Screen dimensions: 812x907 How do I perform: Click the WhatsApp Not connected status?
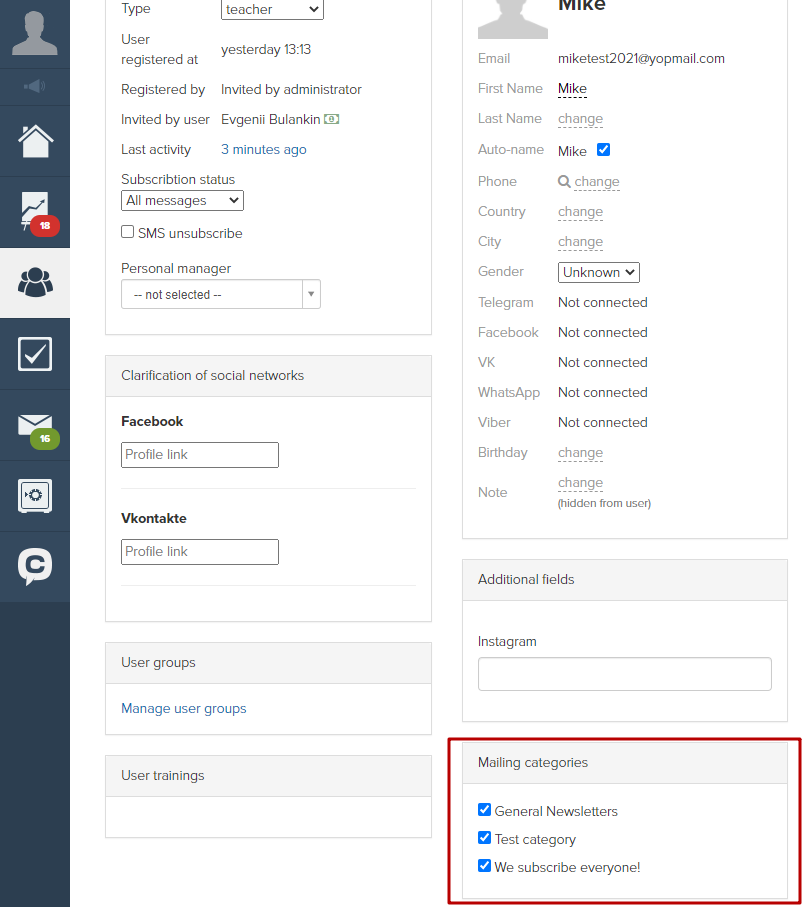[602, 393]
